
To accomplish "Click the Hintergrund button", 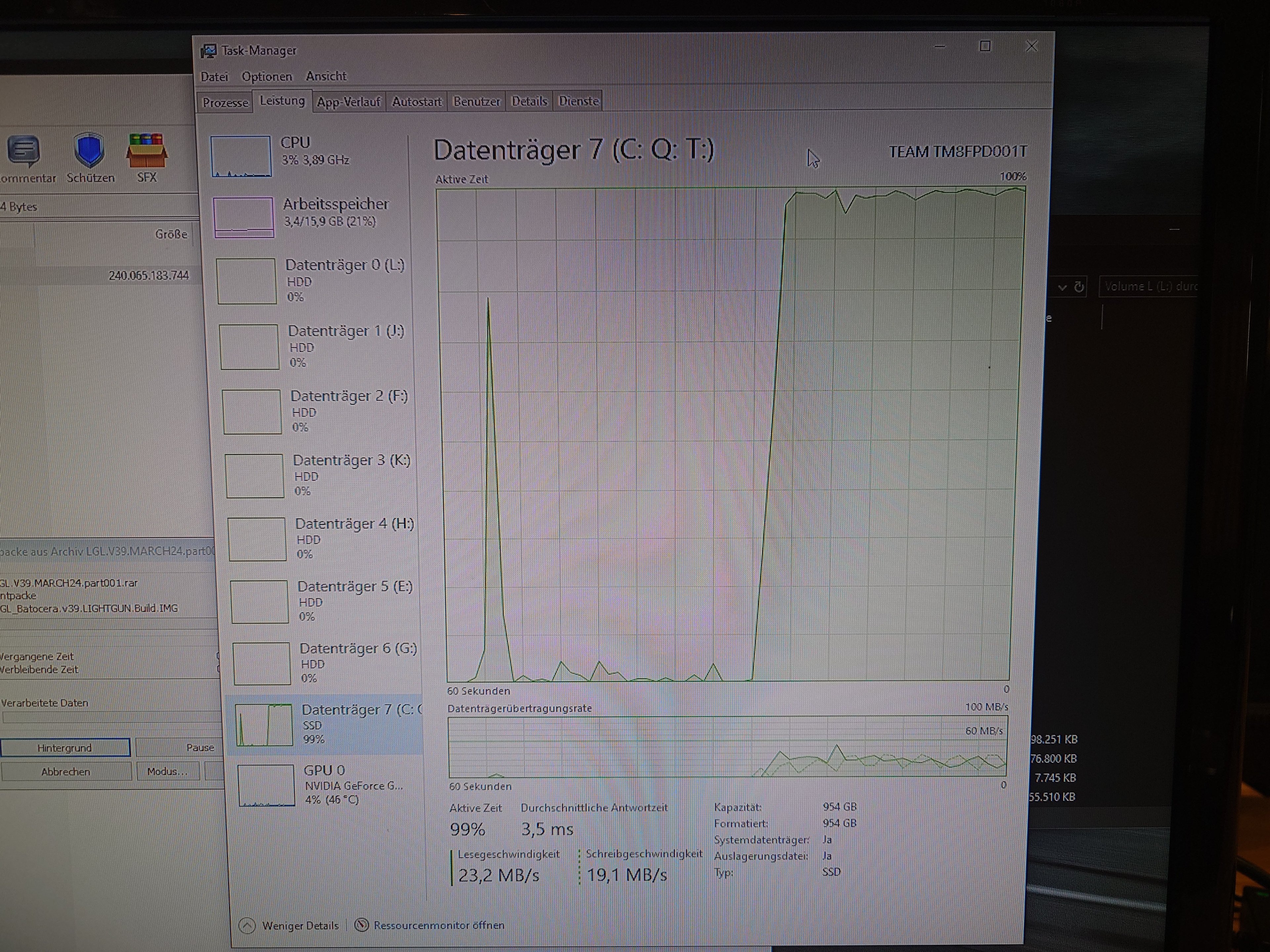I will click(65, 748).
